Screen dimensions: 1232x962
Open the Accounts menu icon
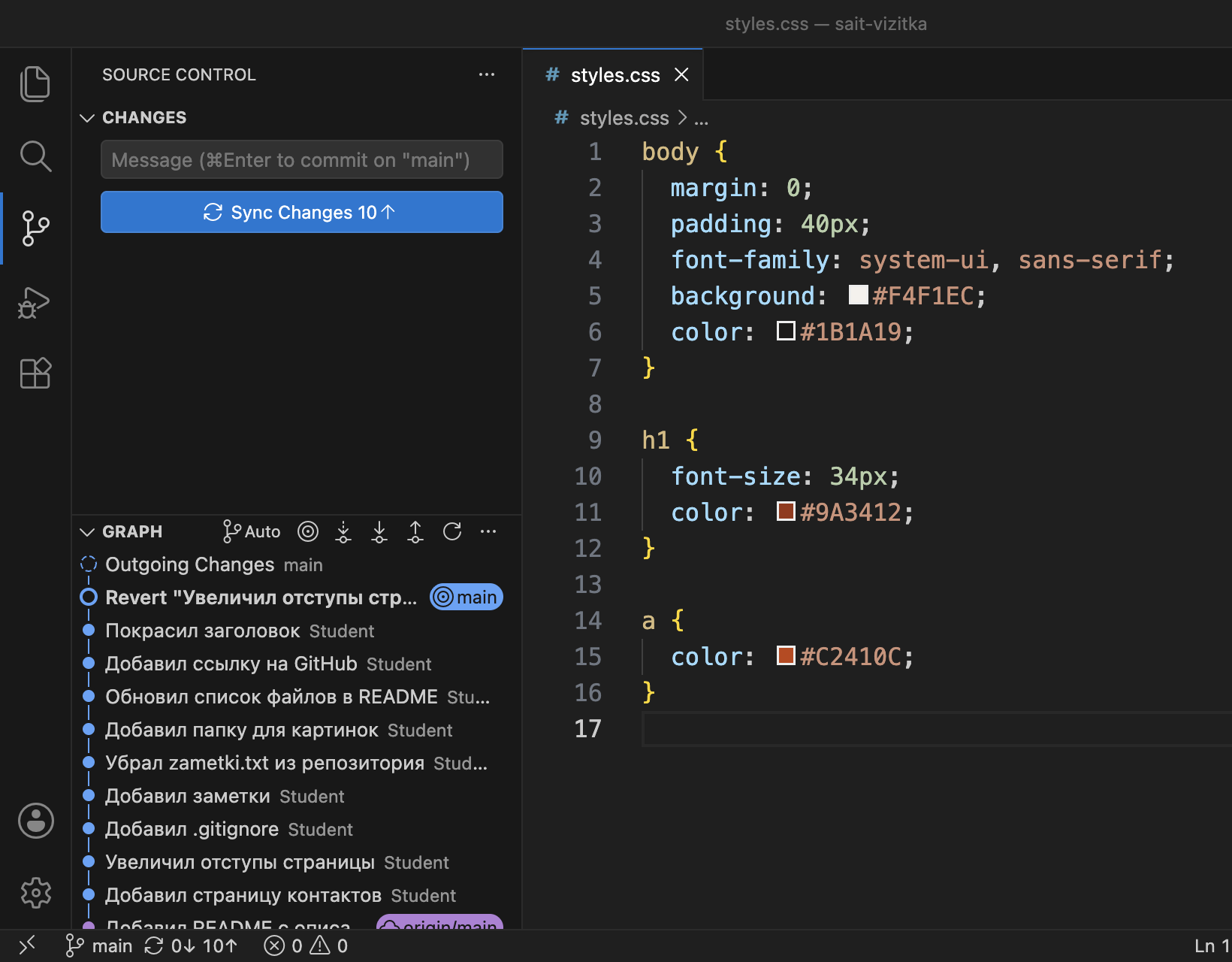coord(35,820)
